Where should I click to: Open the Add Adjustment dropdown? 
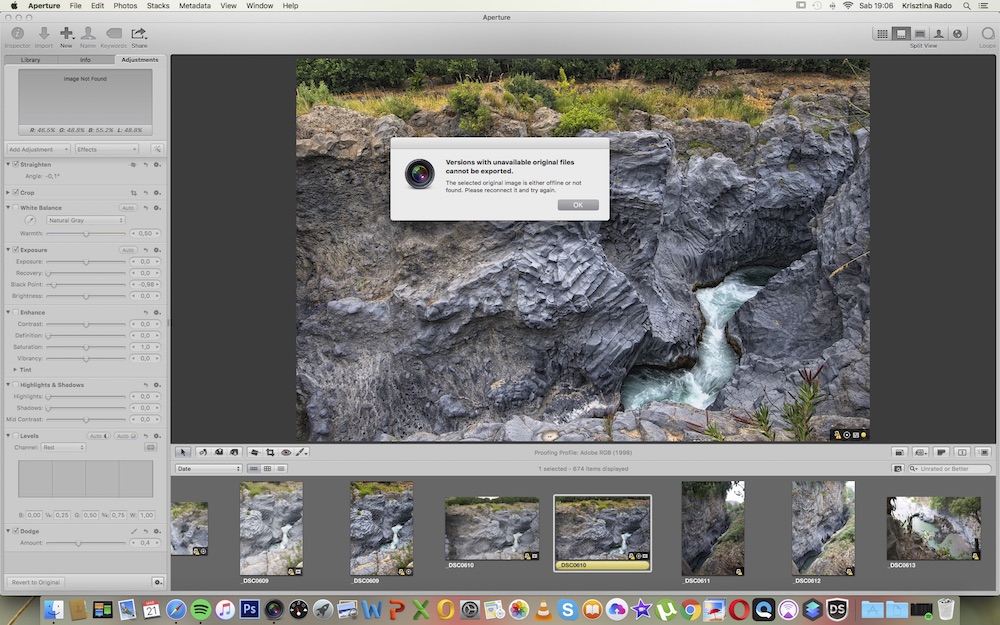[37, 149]
